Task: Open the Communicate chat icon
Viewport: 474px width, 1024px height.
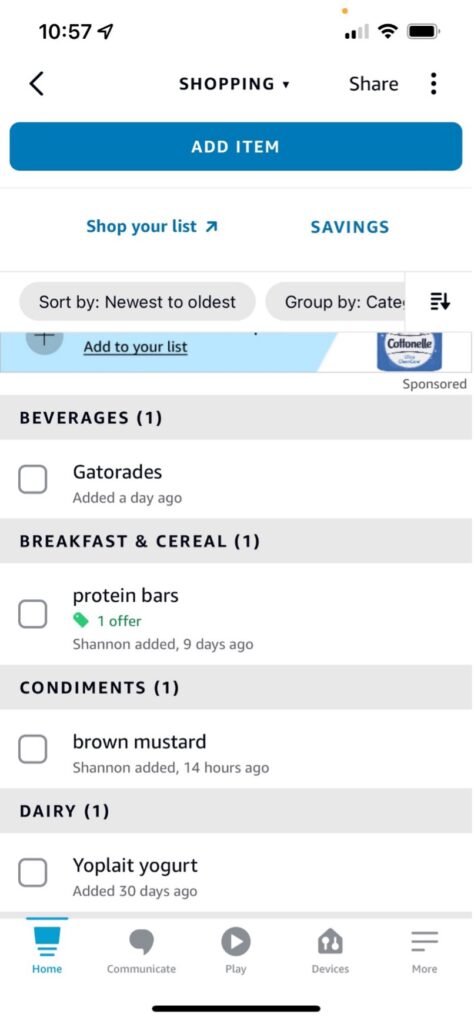Action: point(141,942)
